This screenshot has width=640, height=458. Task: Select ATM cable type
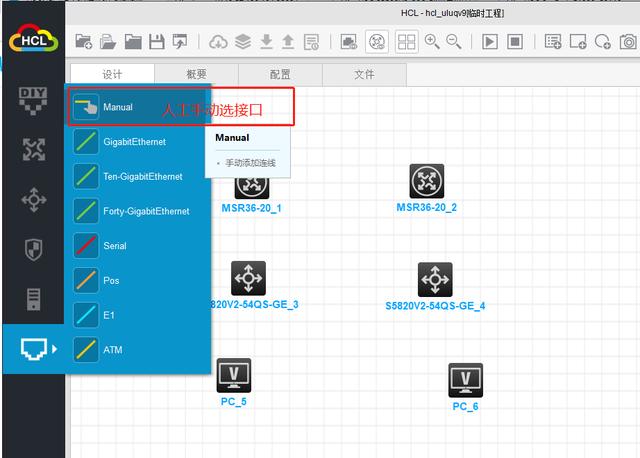click(138, 350)
